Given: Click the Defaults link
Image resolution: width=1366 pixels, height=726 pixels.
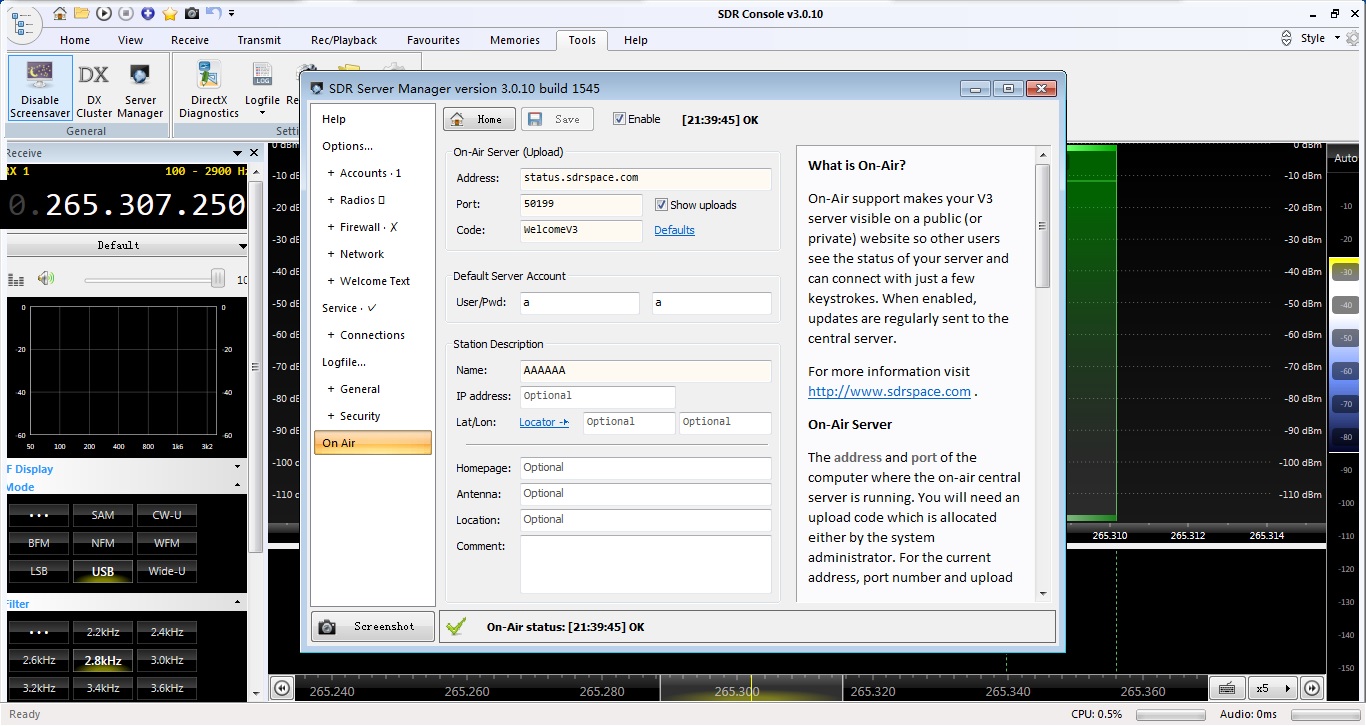Looking at the screenshot, I should [674, 230].
